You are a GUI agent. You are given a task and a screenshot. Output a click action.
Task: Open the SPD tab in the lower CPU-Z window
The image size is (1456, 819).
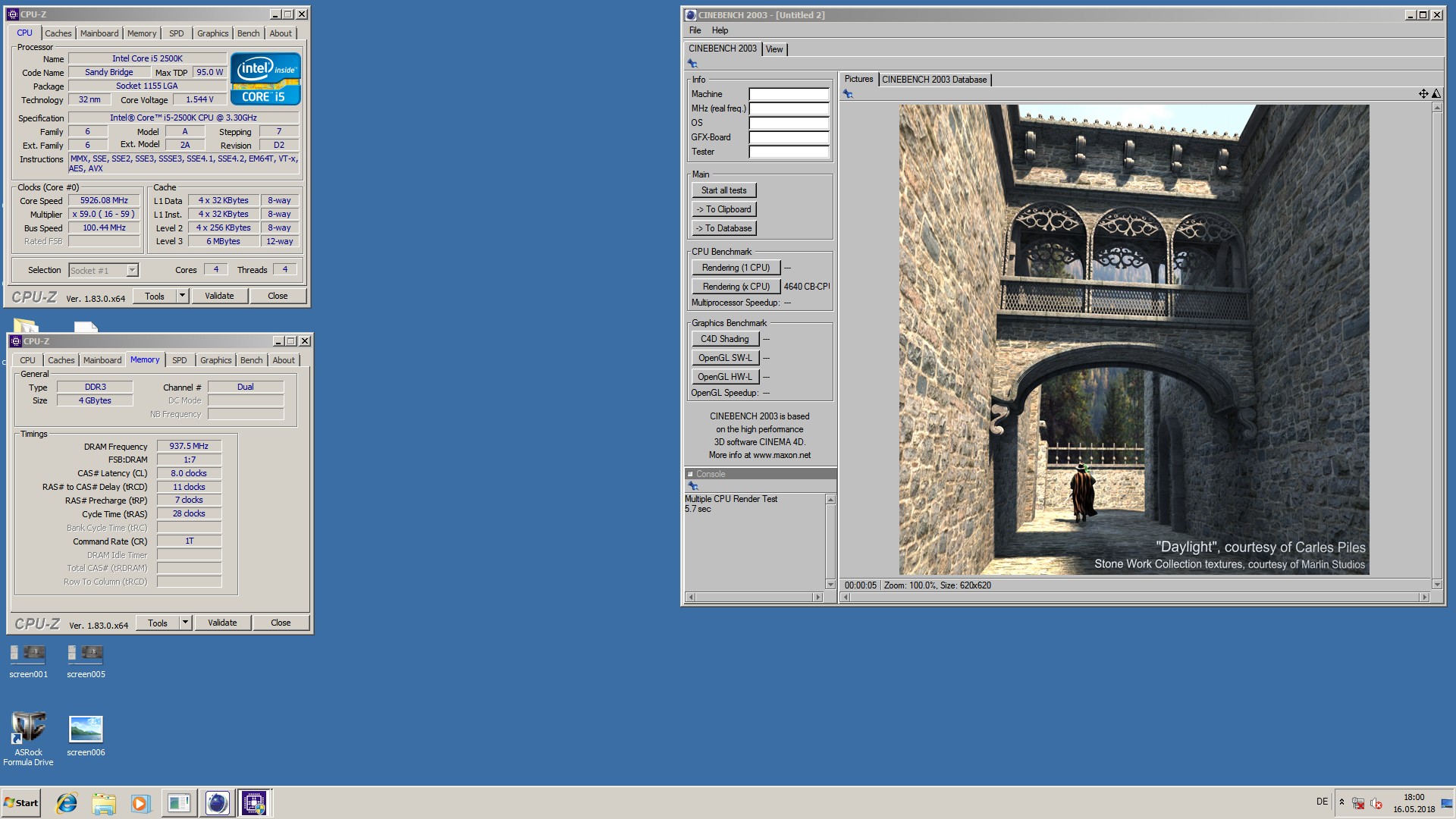[179, 360]
